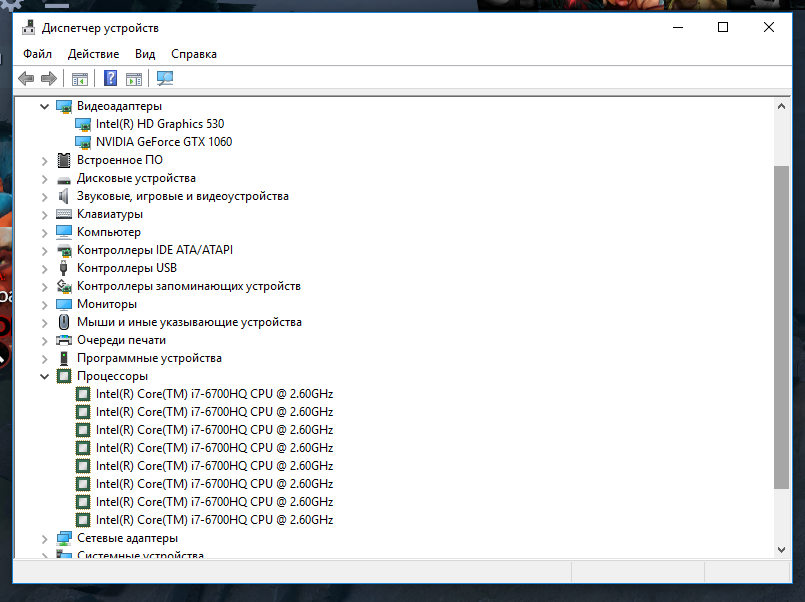The width and height of the screenshot is (805, 602).
Task: Click the Очереди печати printer icon
Action: [65, 340]
